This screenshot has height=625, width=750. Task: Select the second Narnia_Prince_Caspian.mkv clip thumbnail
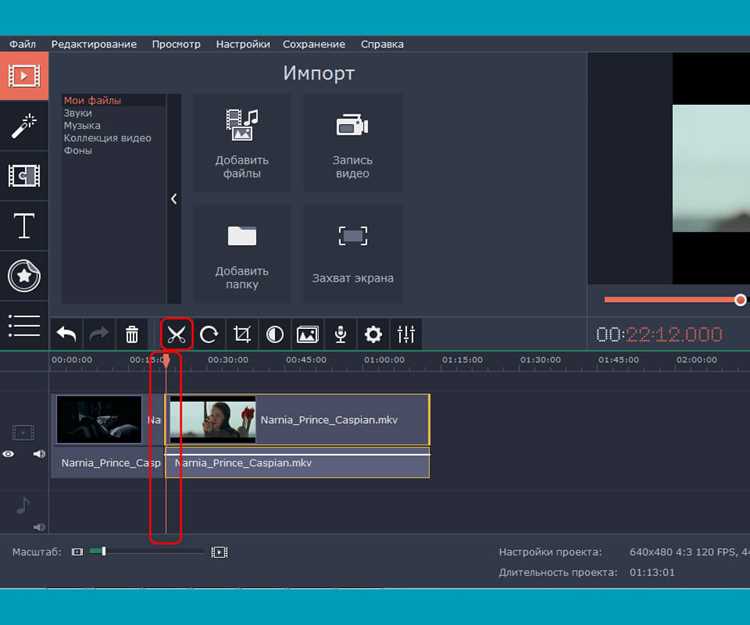click(x=213, y=420)
